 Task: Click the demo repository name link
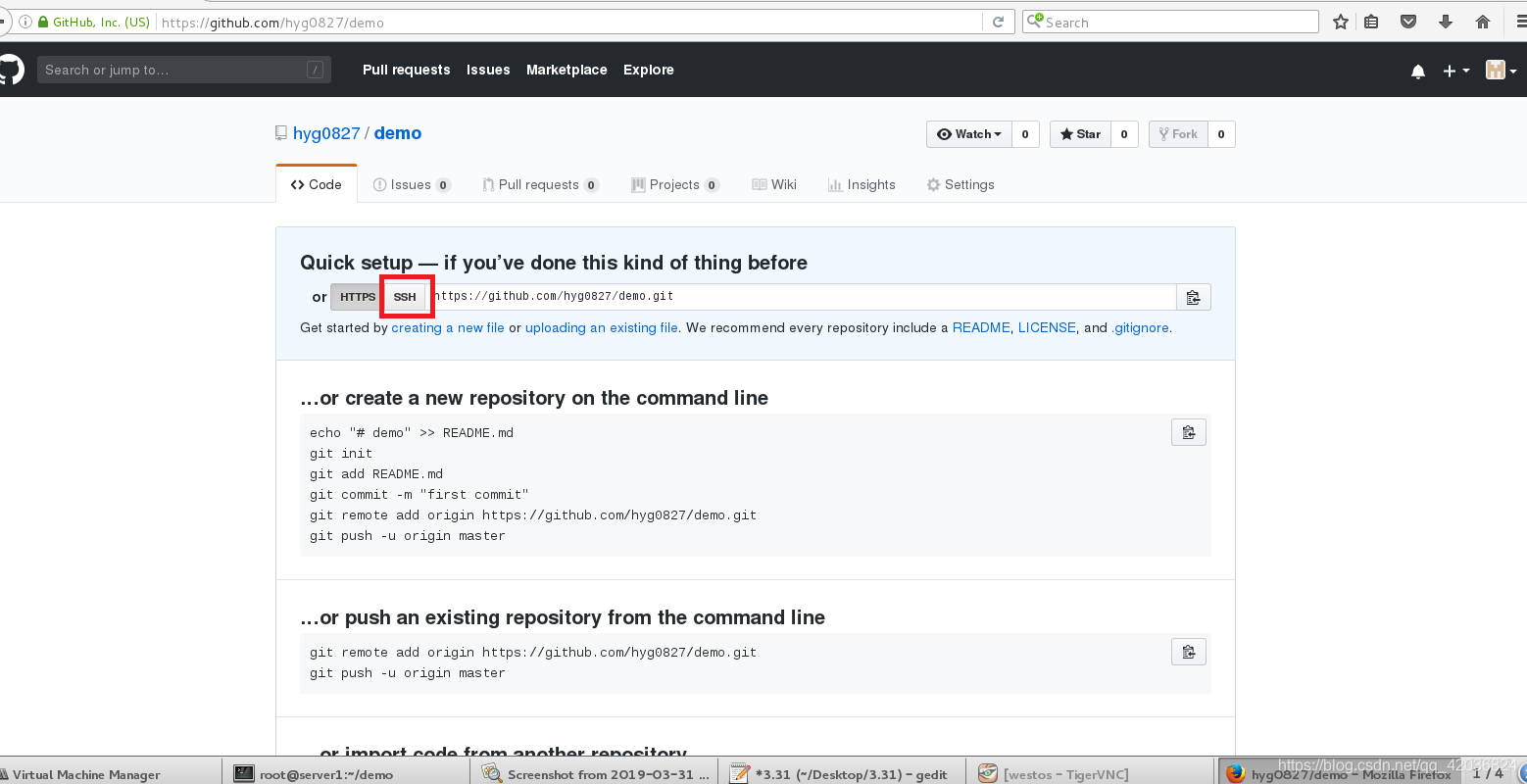pos(398,133)
